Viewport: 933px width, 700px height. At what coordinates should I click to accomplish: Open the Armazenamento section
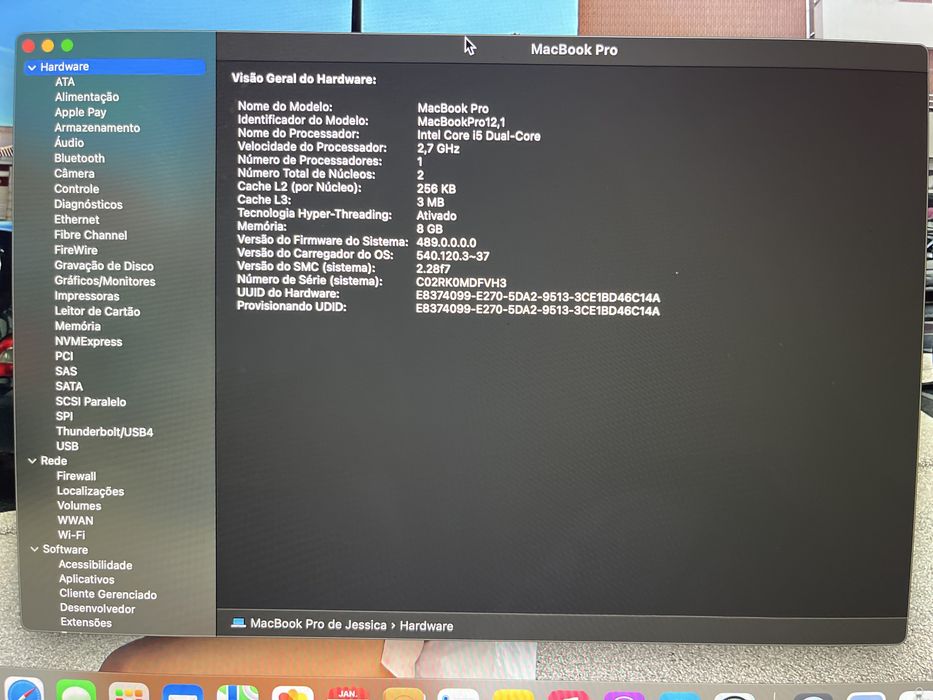pos(97,128)
